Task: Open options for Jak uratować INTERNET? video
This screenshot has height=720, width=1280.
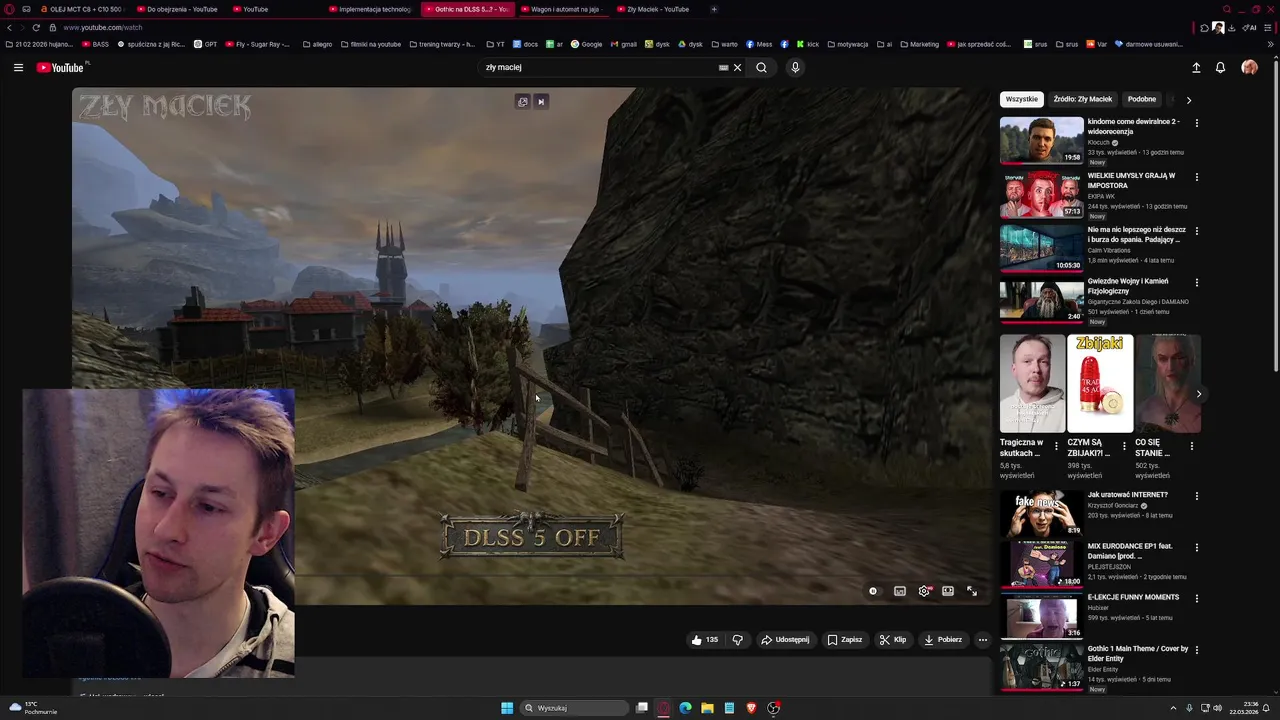Action: 1196,496
